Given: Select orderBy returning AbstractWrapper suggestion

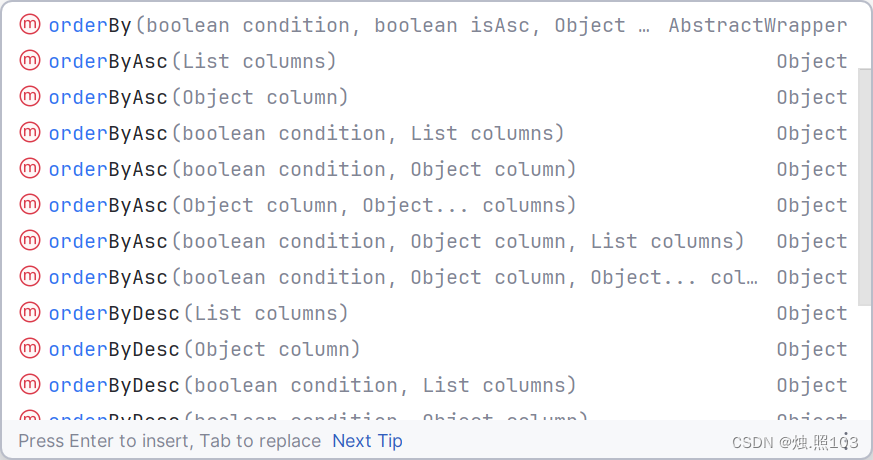Looking at the screenshot, I should tap(433, 25).
